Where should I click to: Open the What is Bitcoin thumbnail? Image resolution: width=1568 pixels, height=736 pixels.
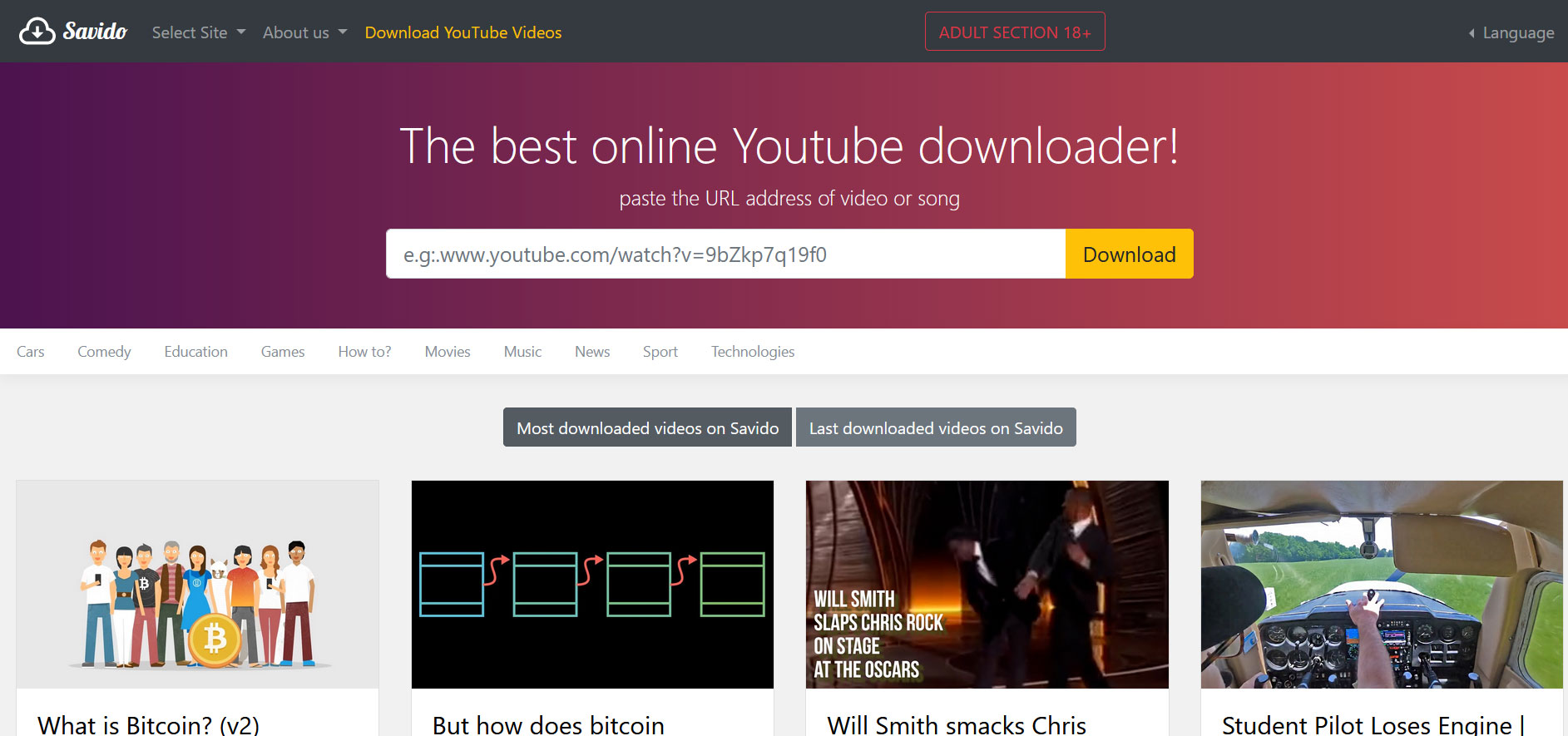pyautogui.click(x=197, y=585)
